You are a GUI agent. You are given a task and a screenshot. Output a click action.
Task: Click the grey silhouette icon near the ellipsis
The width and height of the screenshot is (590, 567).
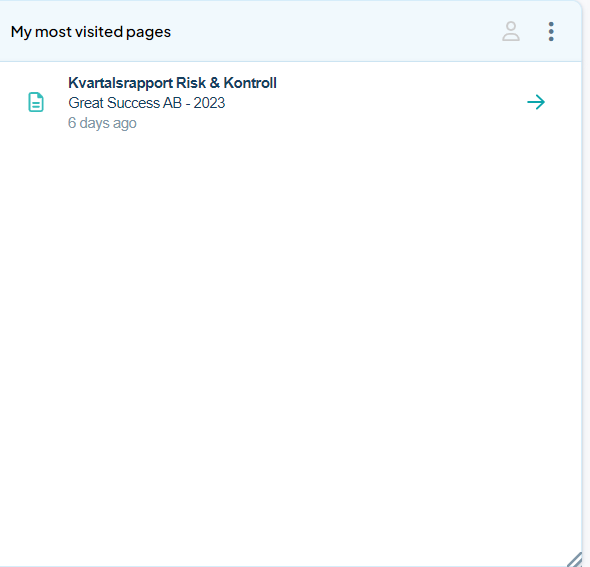pyautogui.click(x=511, y=32)
